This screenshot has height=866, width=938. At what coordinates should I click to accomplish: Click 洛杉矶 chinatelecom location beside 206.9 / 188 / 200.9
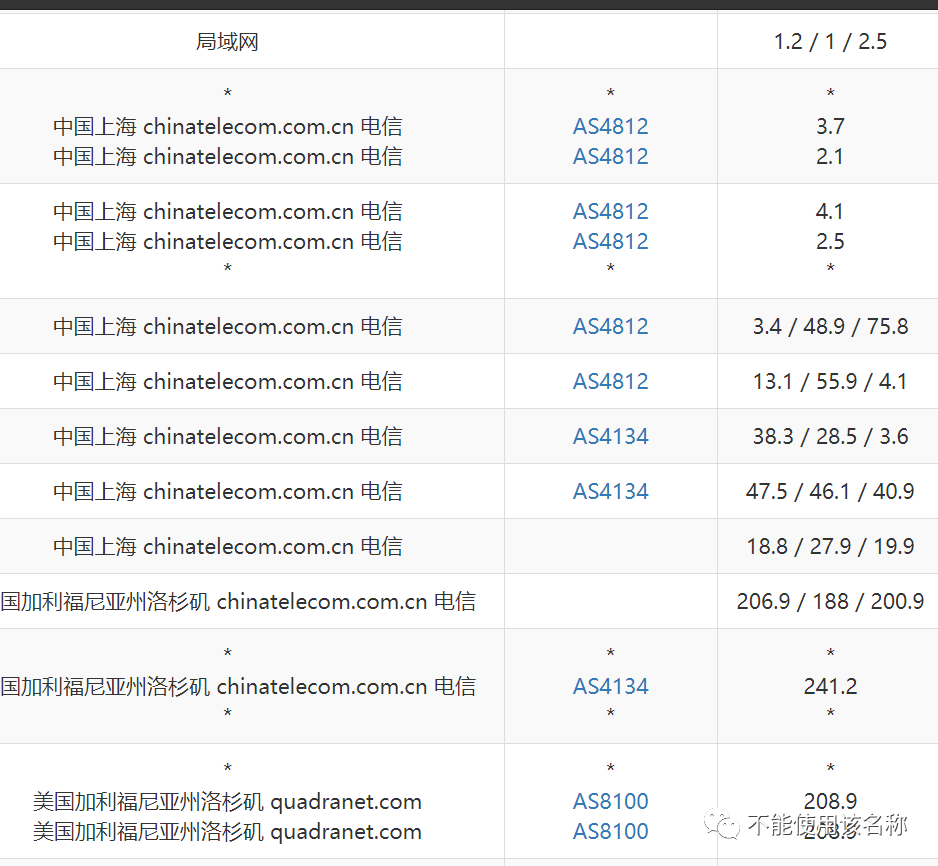point(238,601)
